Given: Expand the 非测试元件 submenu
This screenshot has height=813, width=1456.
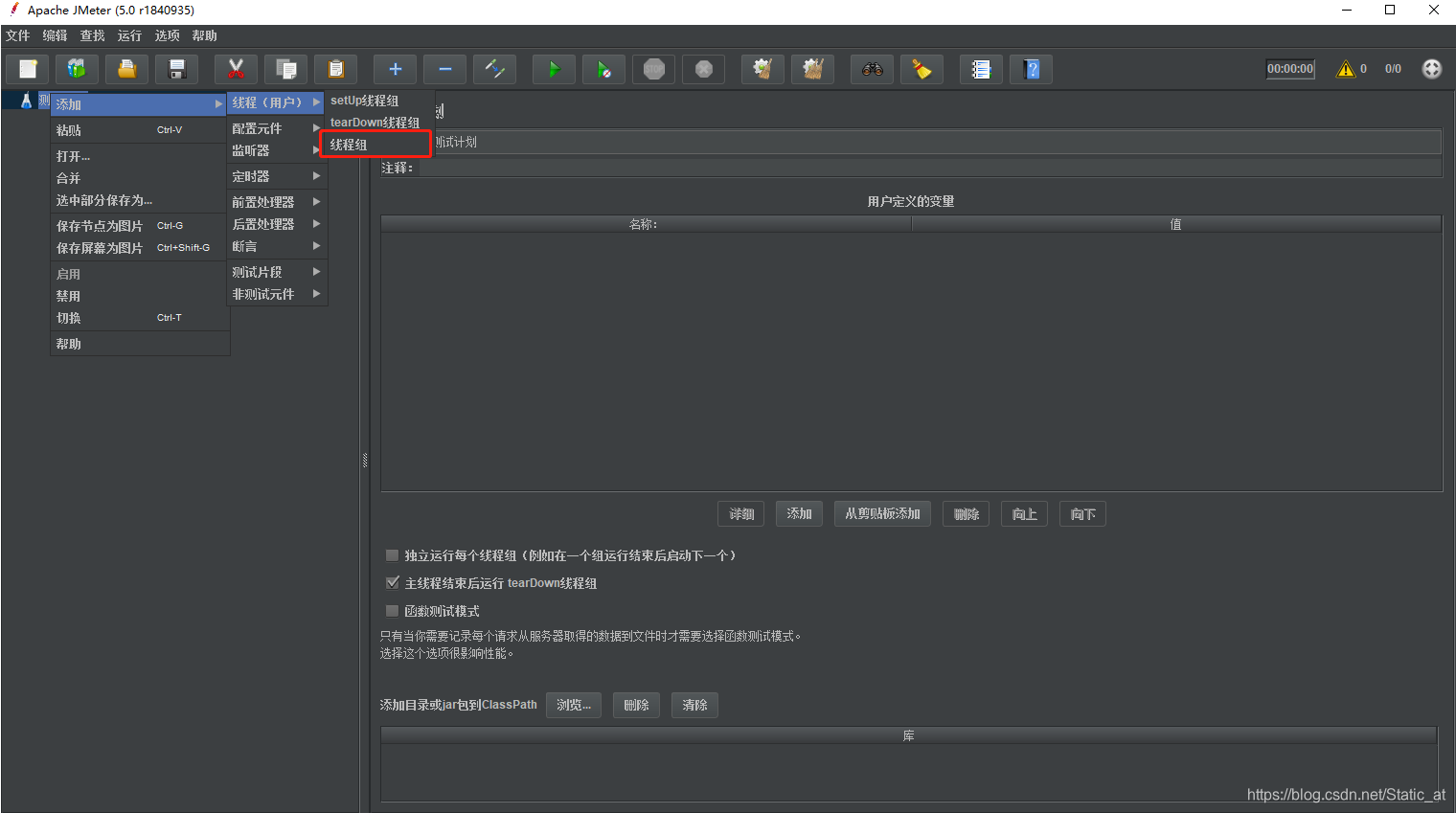Looking at the screenshot, I should [276, 294].
